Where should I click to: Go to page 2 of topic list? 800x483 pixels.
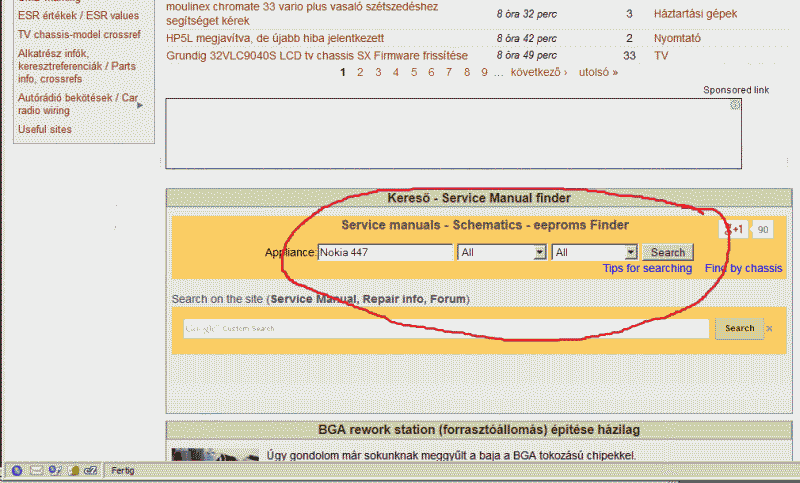pos(360,72)
